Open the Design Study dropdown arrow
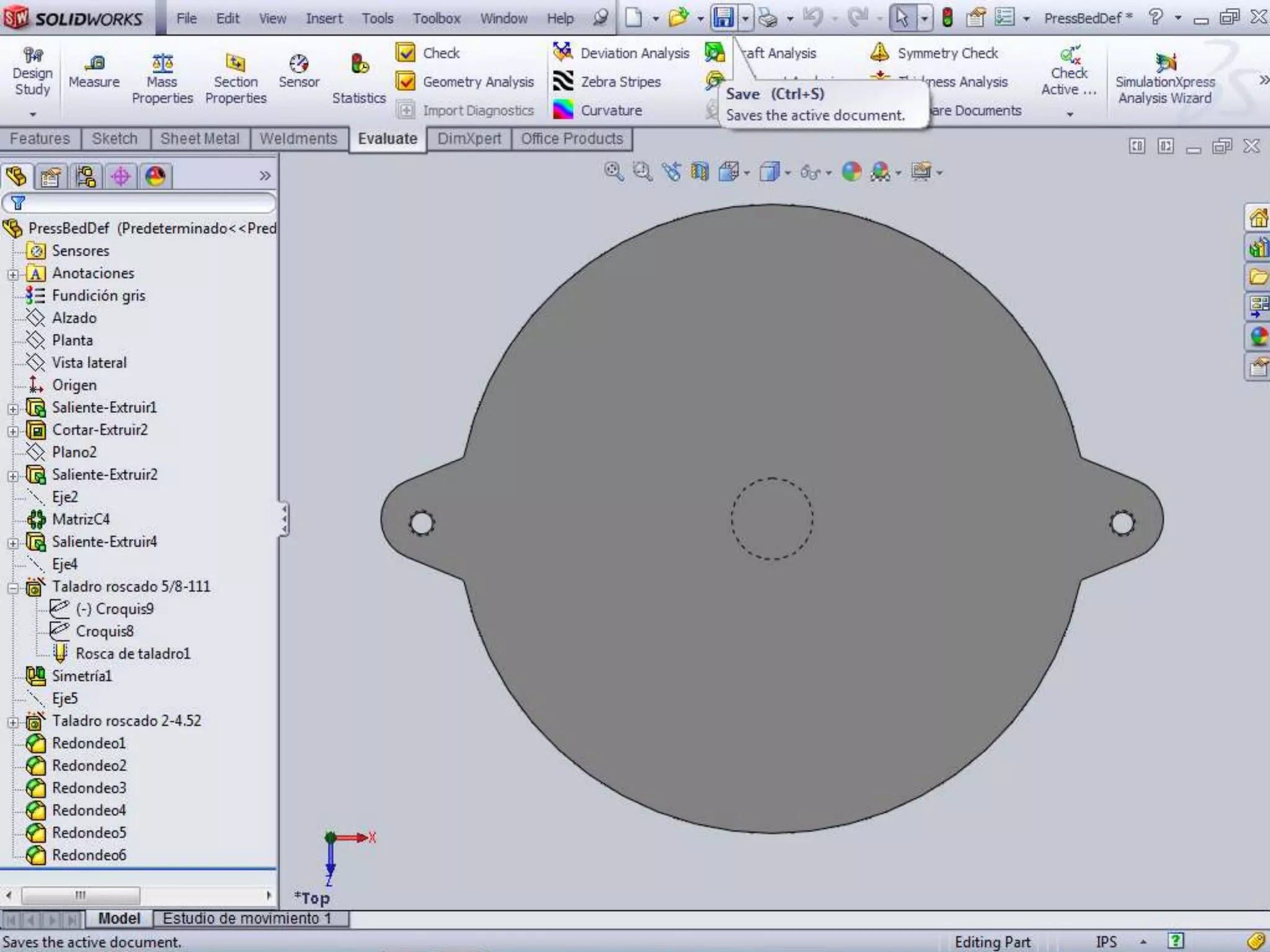This screenshot has height=952, width=1270. pyautogui.click(x=32, y=115)
